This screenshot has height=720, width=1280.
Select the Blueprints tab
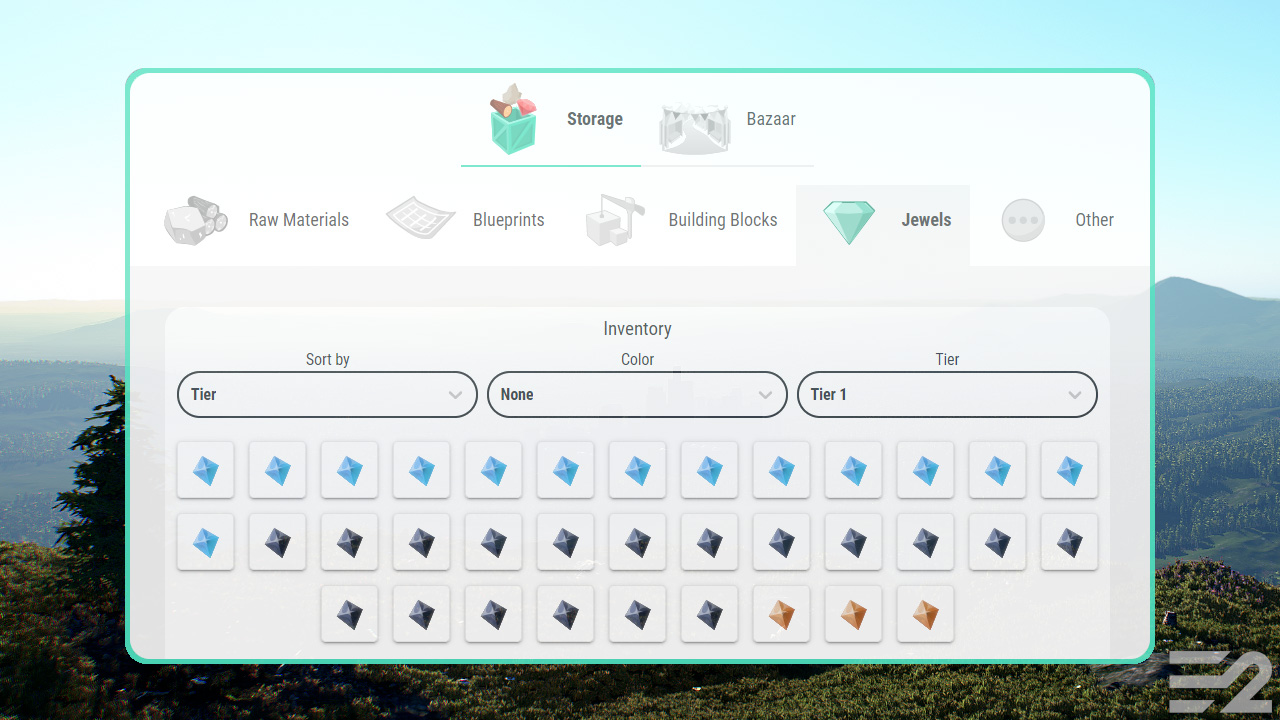pyautogui.click(x=466, y=220)
